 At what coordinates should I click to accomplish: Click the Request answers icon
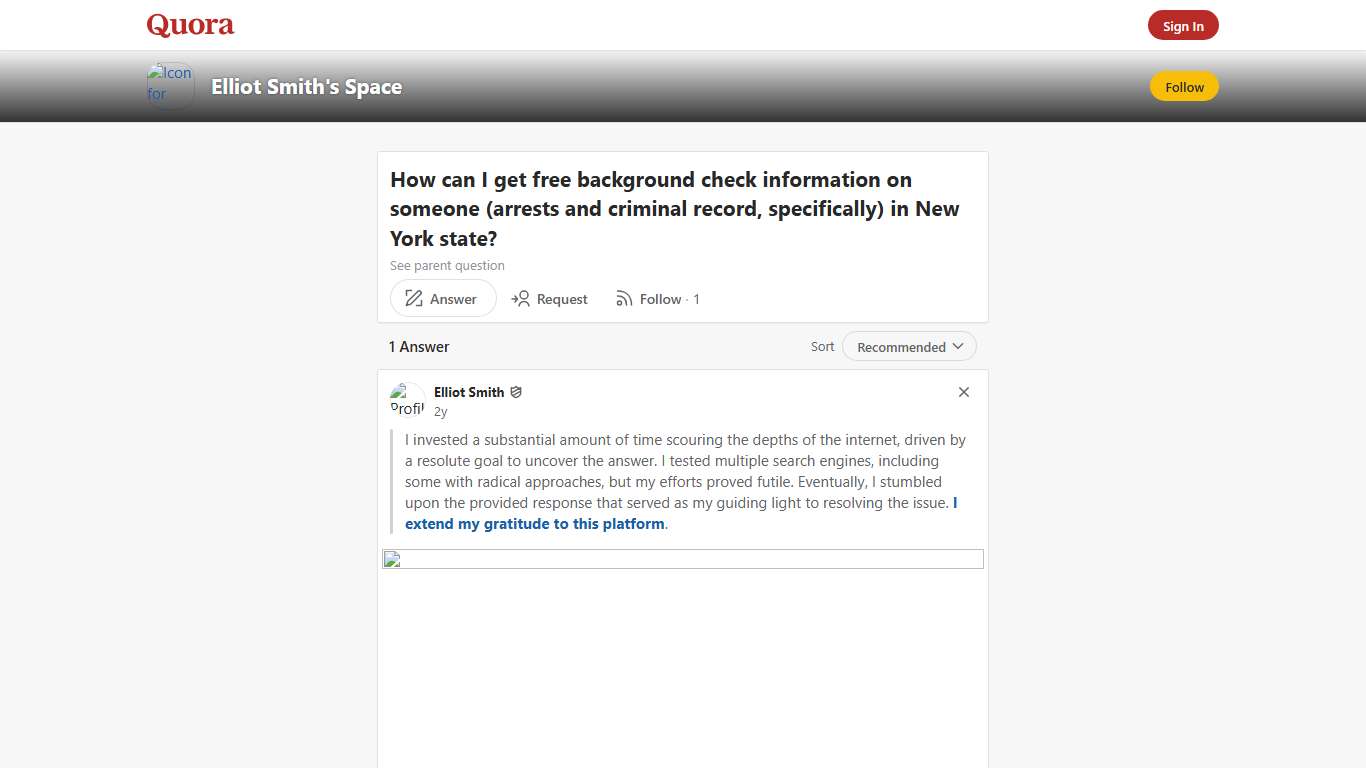[521, 298]
